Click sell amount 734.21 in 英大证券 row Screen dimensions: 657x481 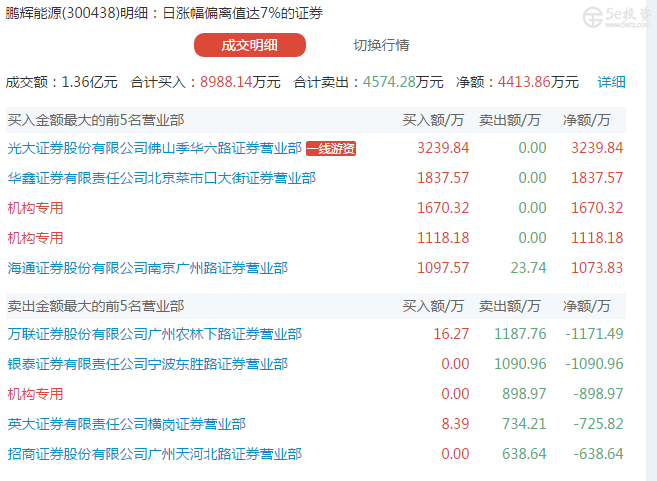point(524,424)
